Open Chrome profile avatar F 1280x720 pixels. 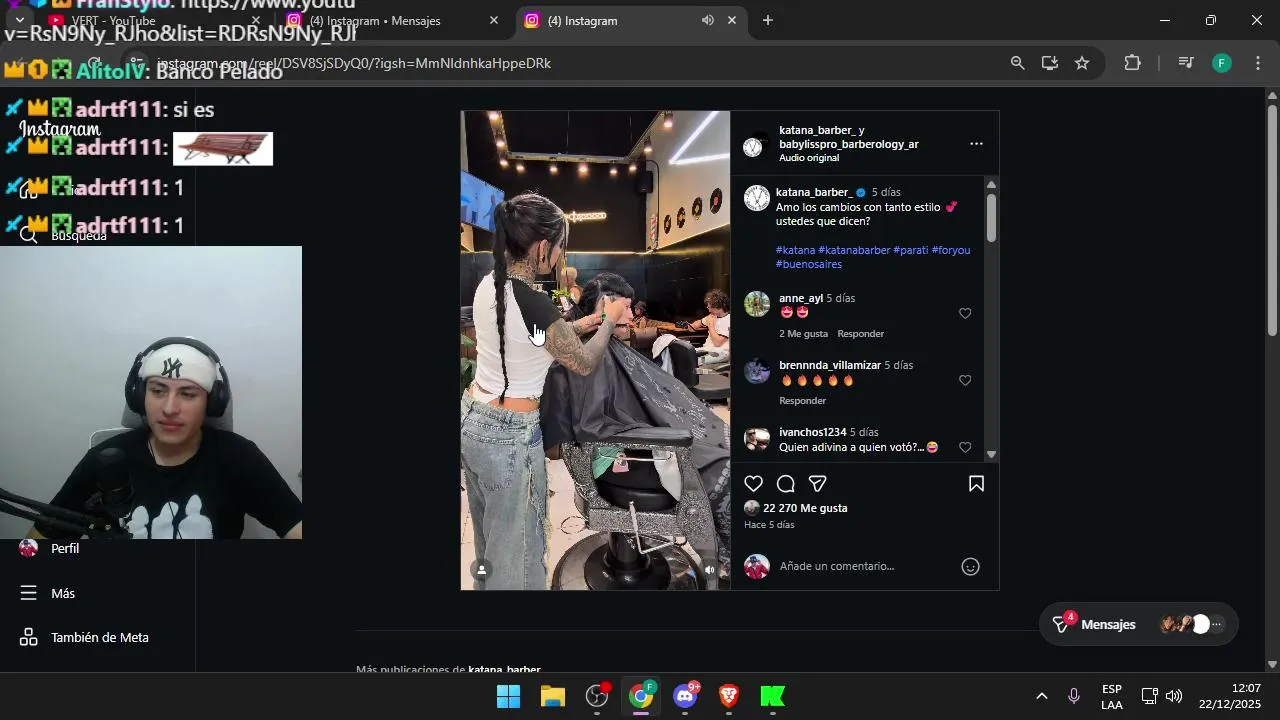1222,63
